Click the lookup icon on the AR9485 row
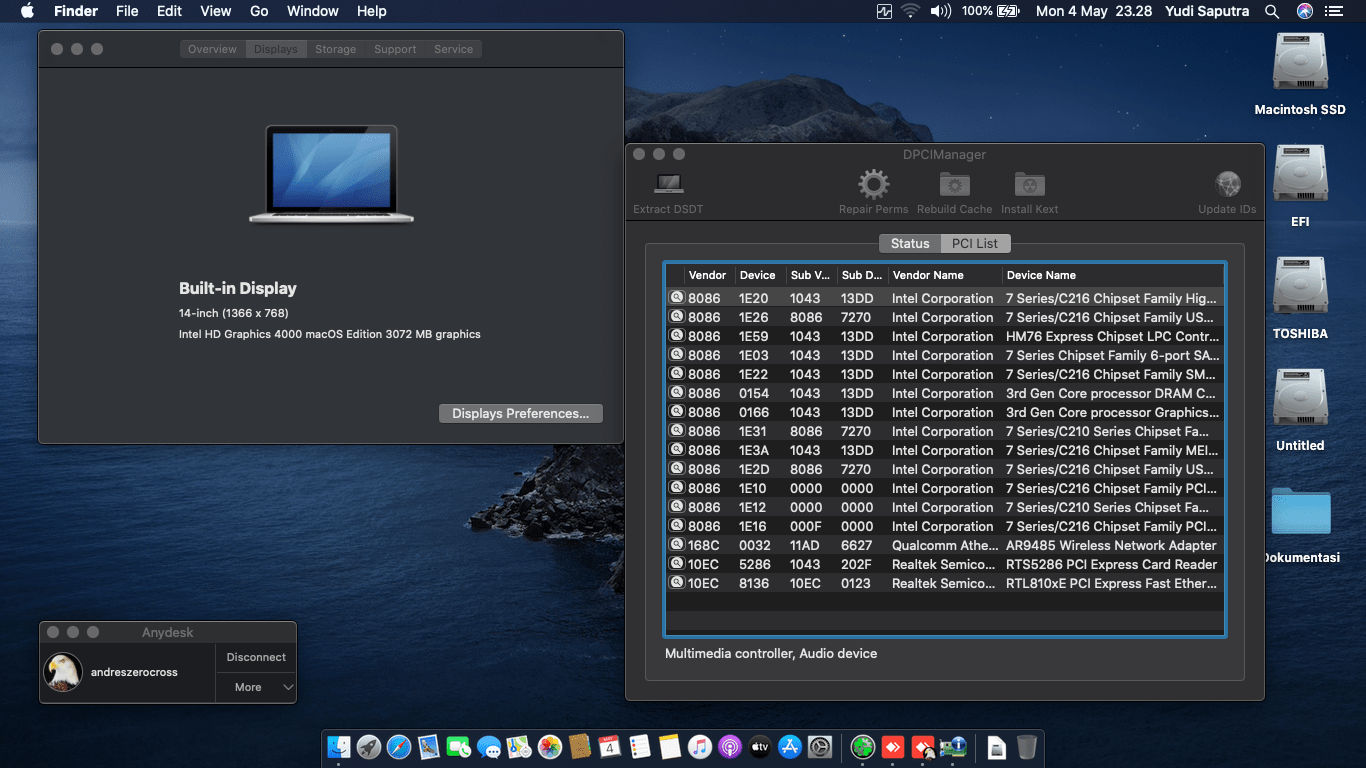 pos(677,545)
